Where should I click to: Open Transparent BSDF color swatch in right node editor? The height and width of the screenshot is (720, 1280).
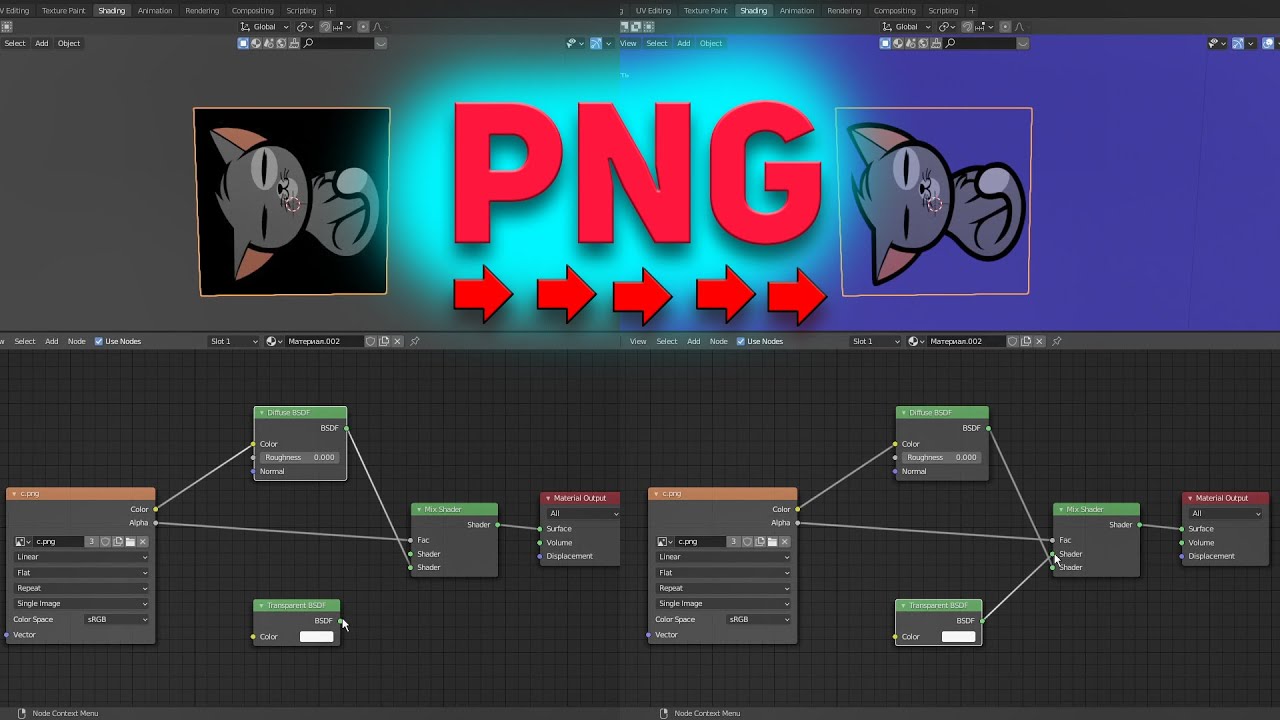[x=958, y=637]
